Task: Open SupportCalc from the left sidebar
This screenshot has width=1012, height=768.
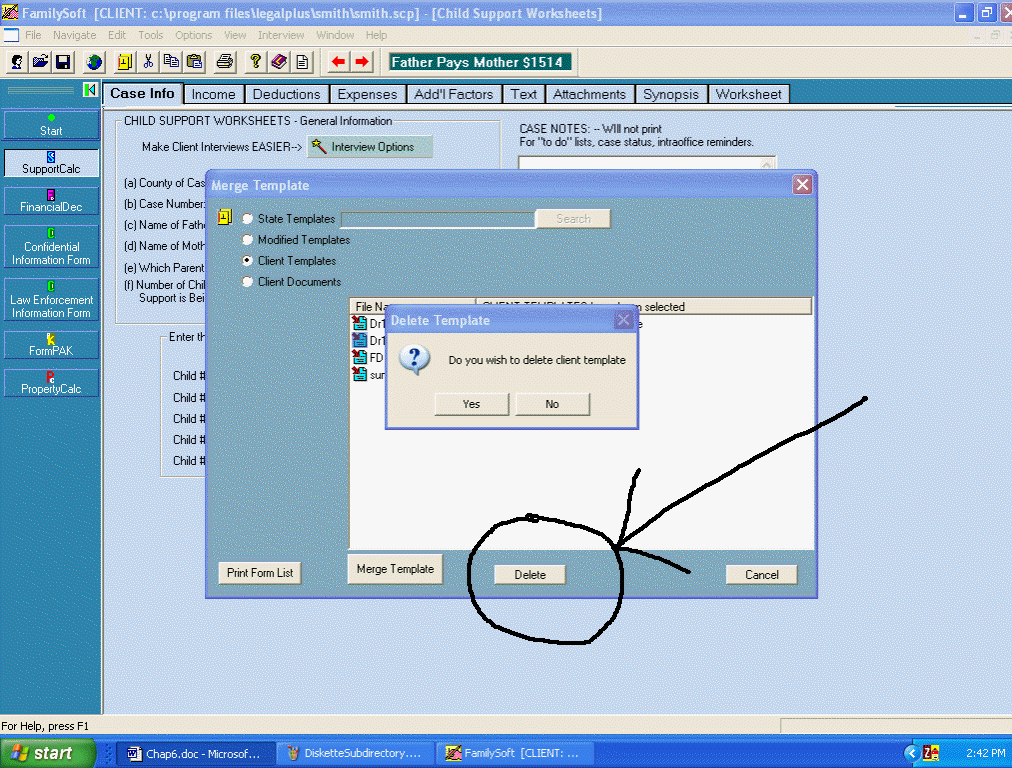Action: coord(51,163)
